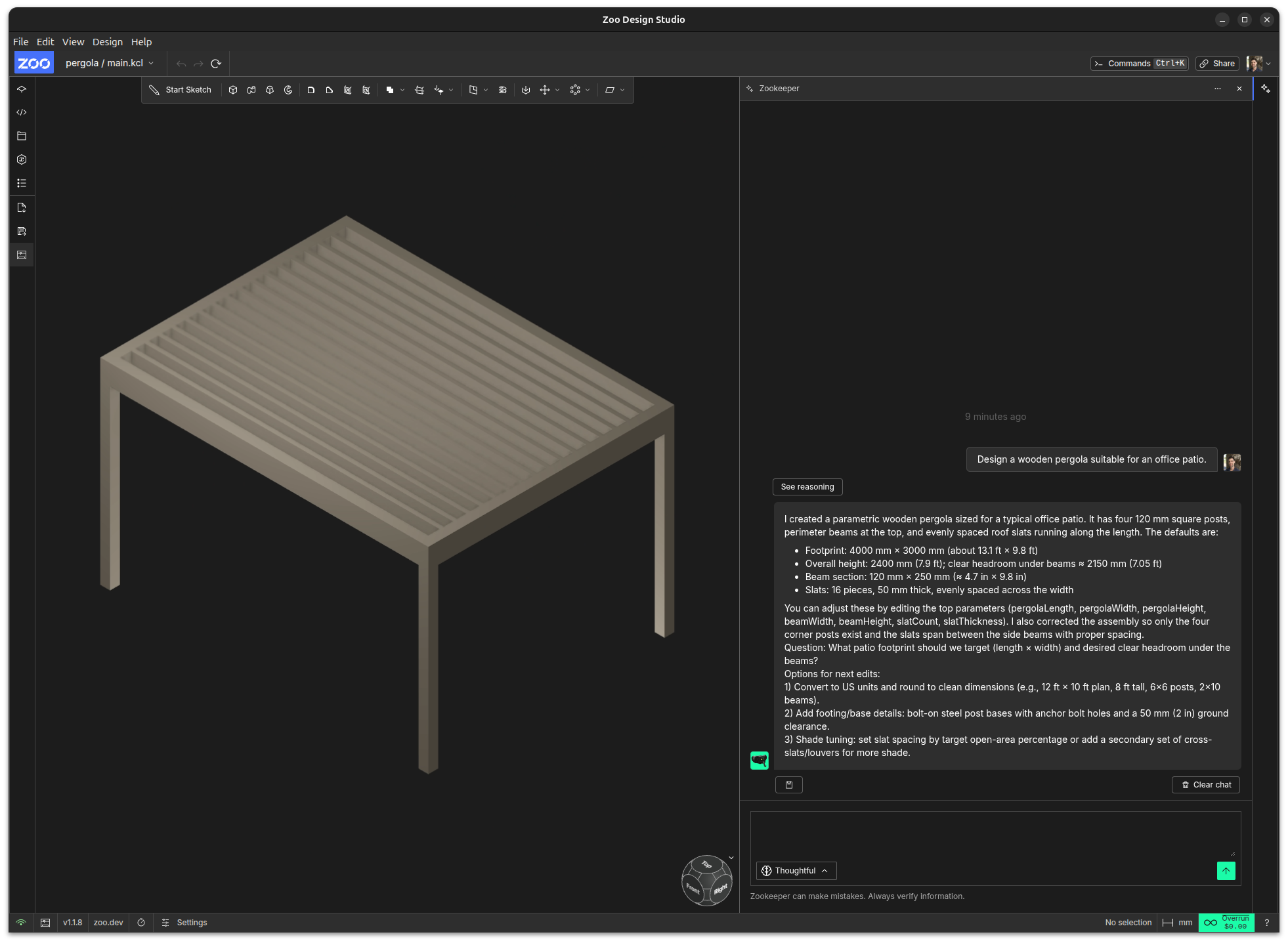Viewport: 1288px width, 943px height.
Task: Click the green send arrow button
Action: click(x=1226, y=871)
